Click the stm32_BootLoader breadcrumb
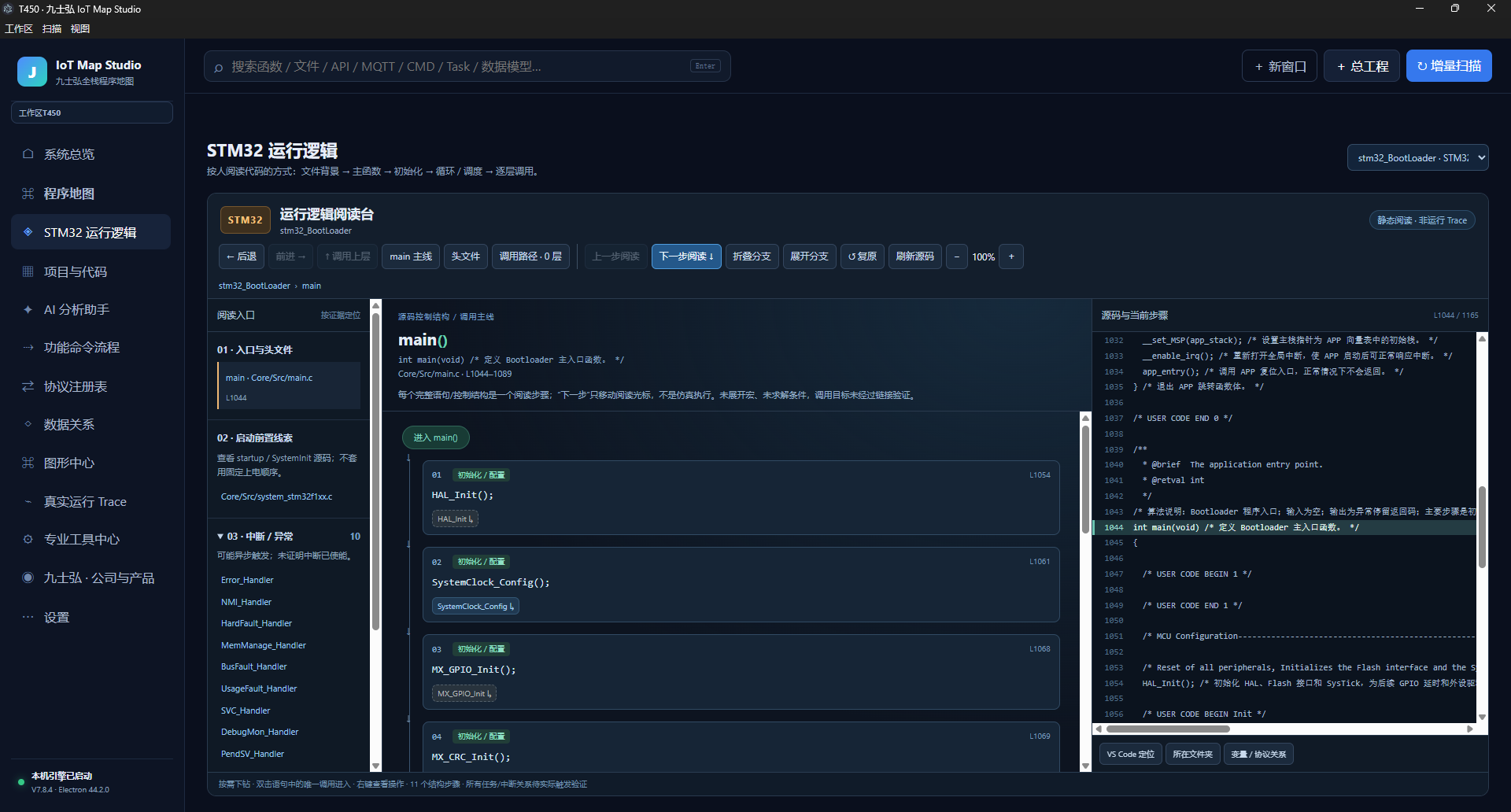The image size is (1511, 812). click(x=254, y=286)
